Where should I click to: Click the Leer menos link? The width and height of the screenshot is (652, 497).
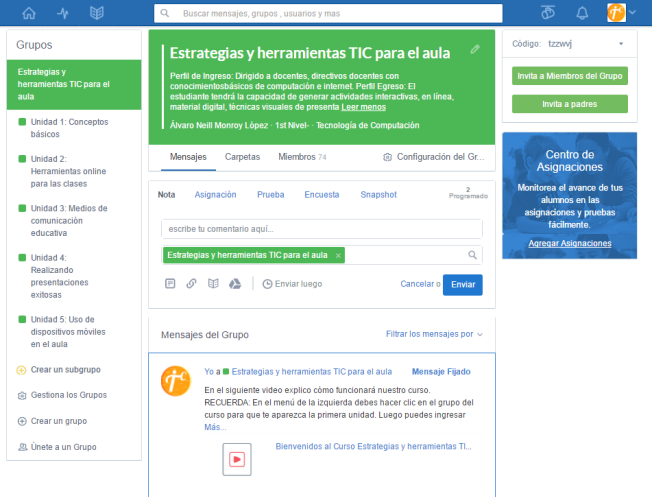[x=363, y=107]
